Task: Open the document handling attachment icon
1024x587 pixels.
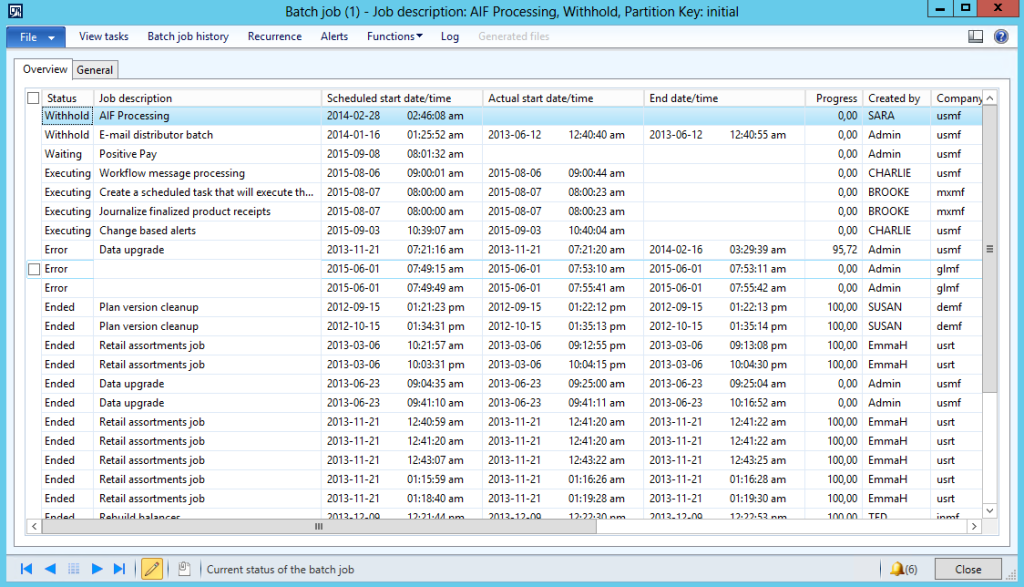Action: pyautogui.click(x=184, y=569)
